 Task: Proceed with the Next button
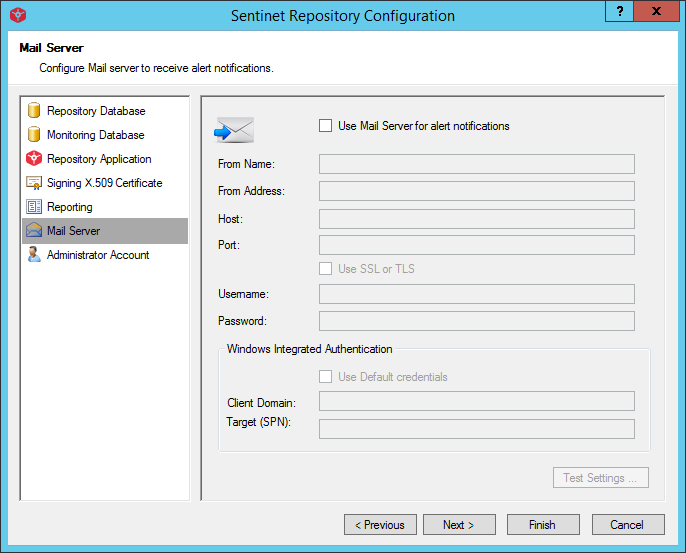click(459, 525)
